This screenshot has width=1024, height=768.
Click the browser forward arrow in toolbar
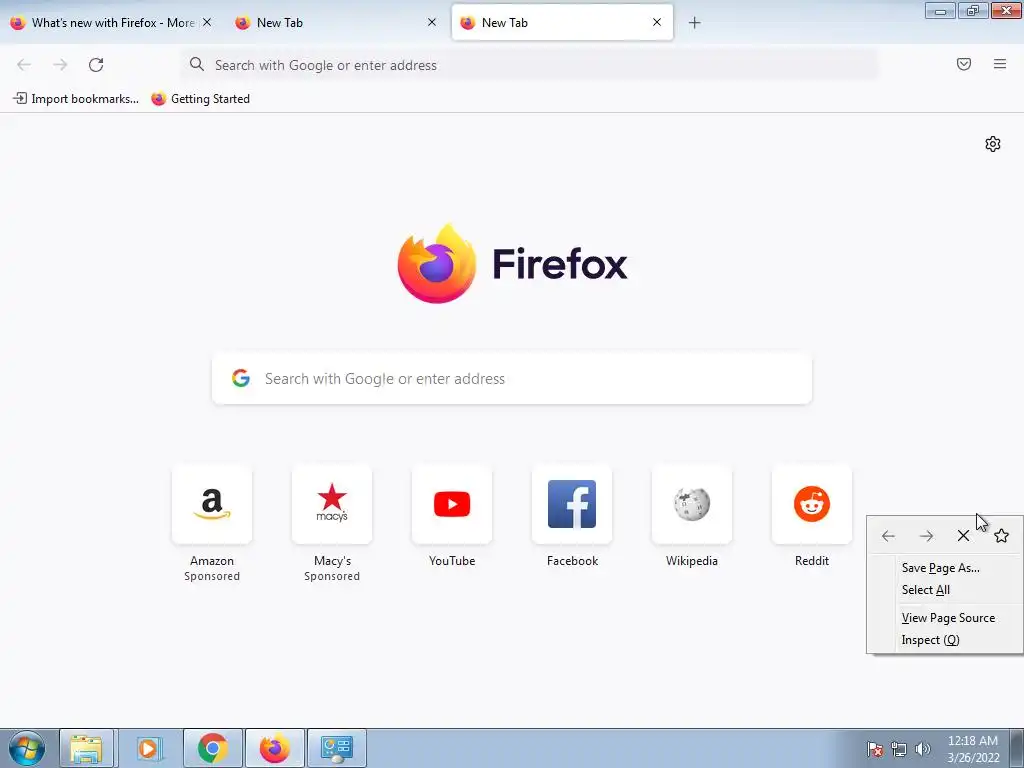click(60, 65)
